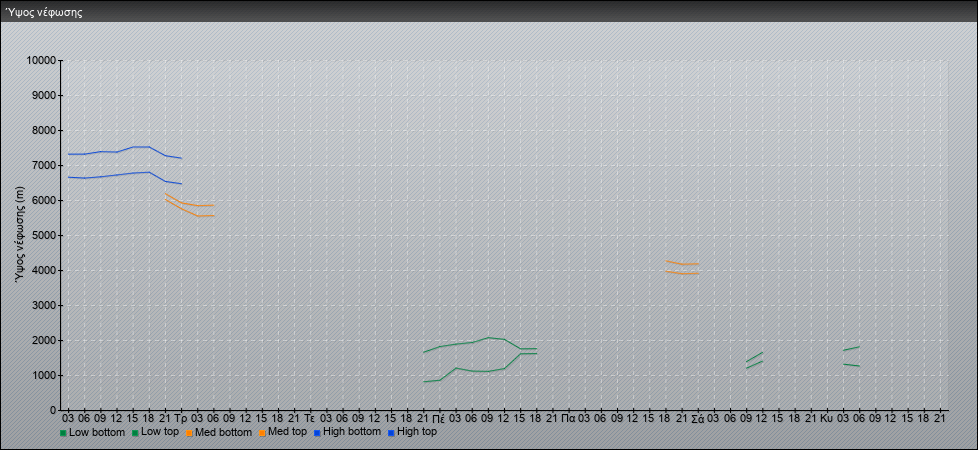Click the 9000 y-axis label

[44, 95]
